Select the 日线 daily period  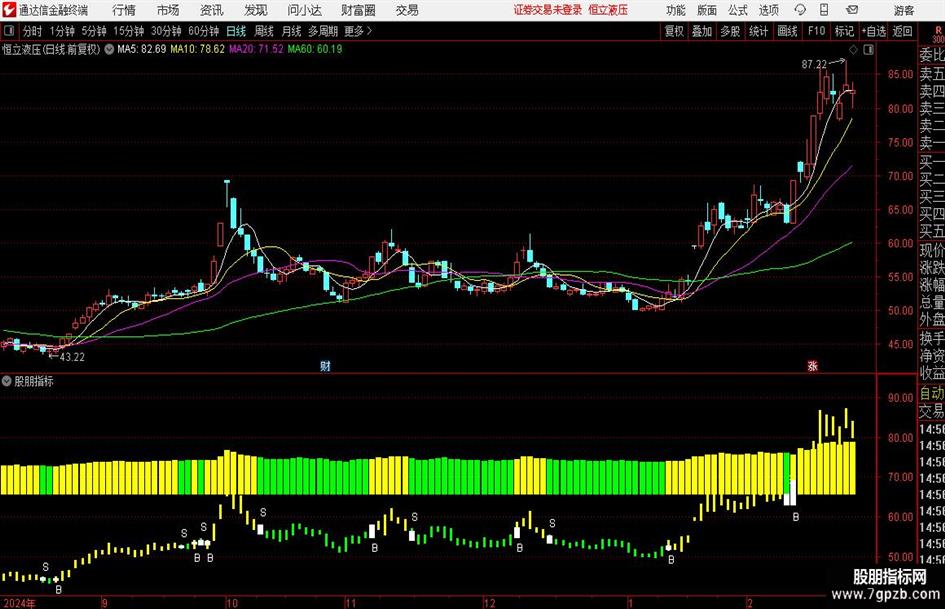236,31
